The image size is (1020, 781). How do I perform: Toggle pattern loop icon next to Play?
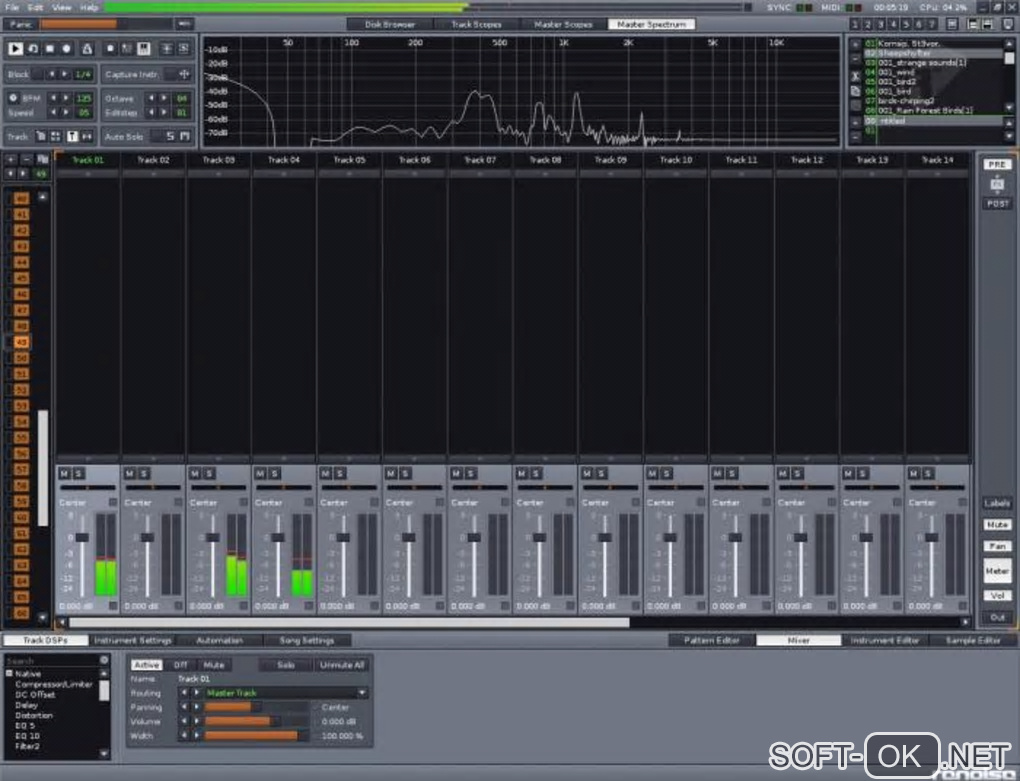(32, 49)
